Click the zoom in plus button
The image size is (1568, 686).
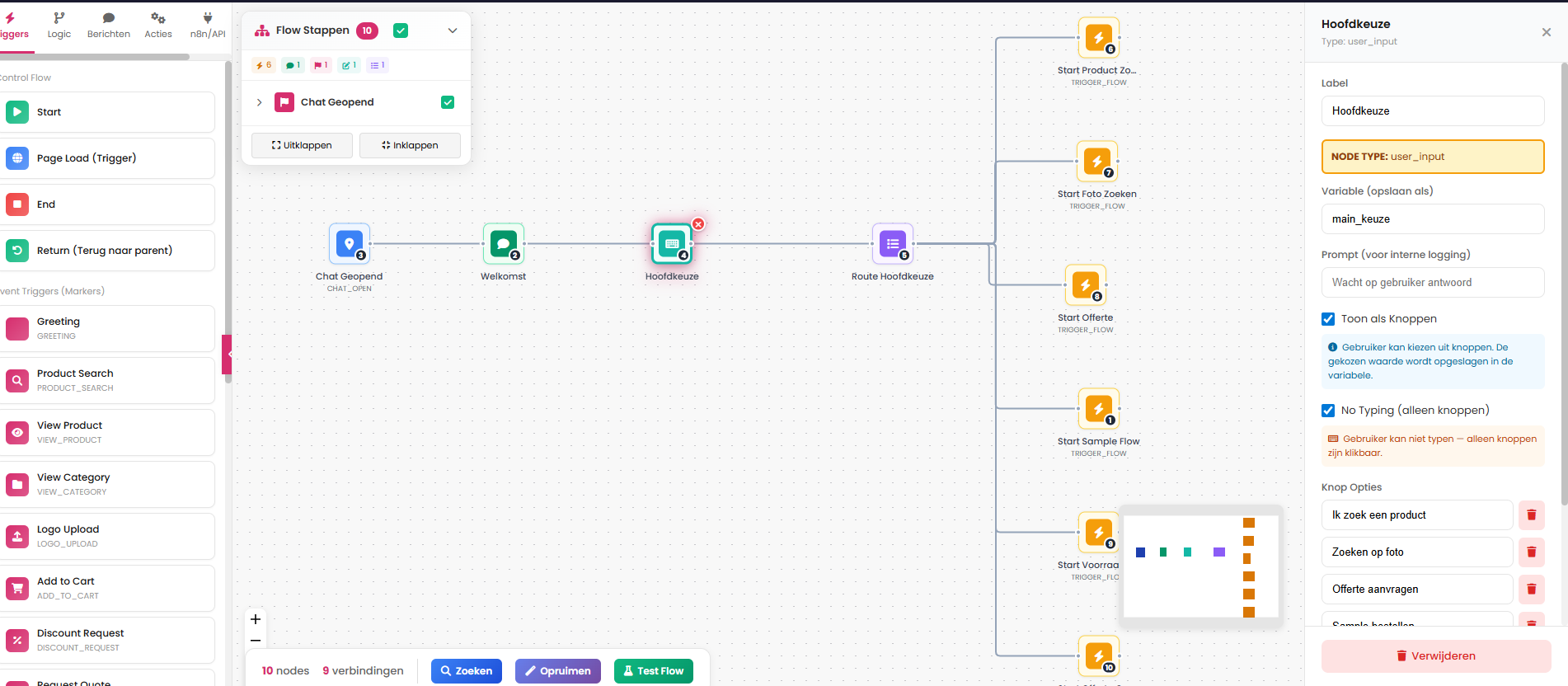pyautogui.click(x=256, y=619)
